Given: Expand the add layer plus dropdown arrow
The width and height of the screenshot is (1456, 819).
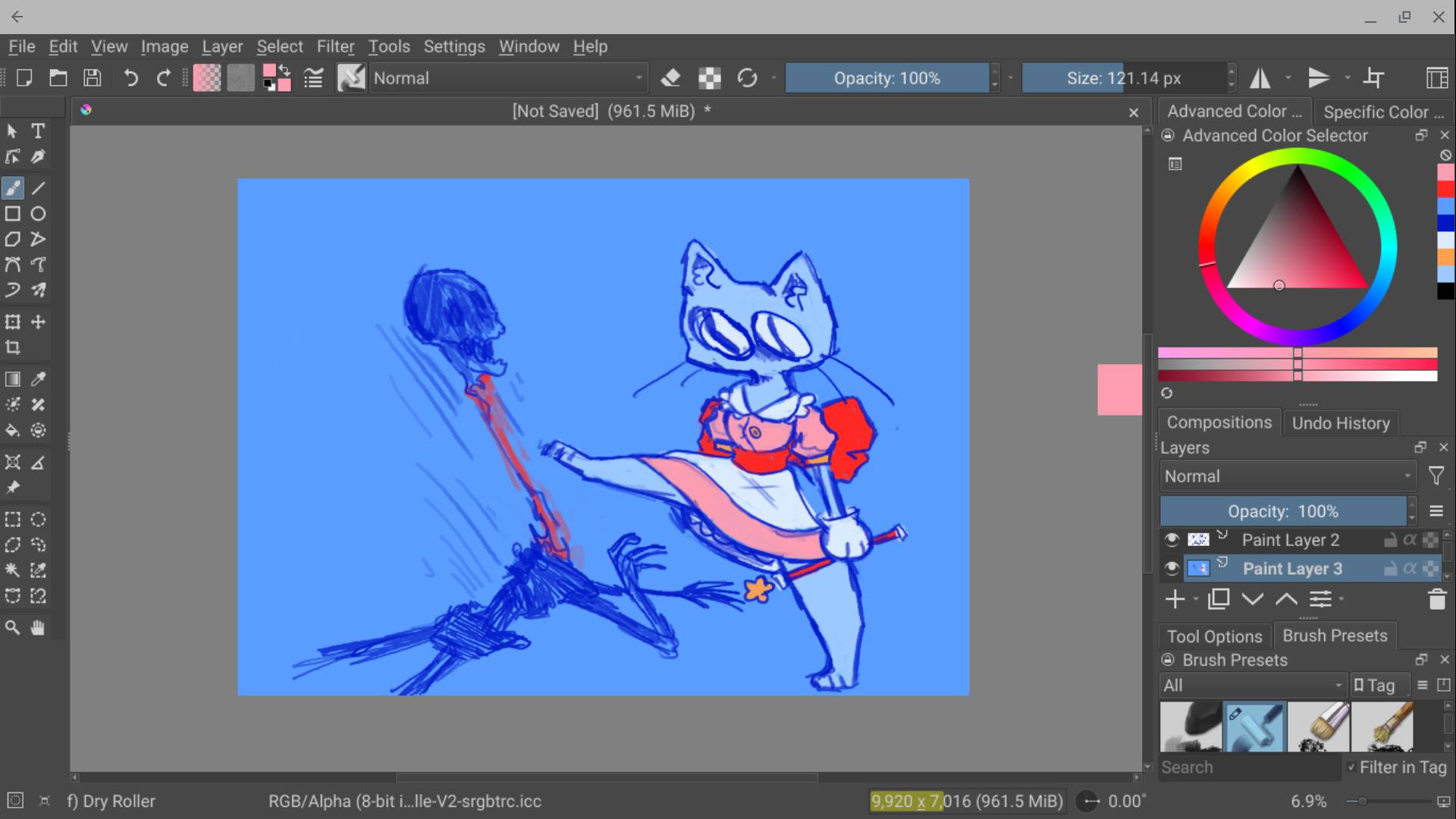Looking at the screenshot, I should [x=1196, y=599].
